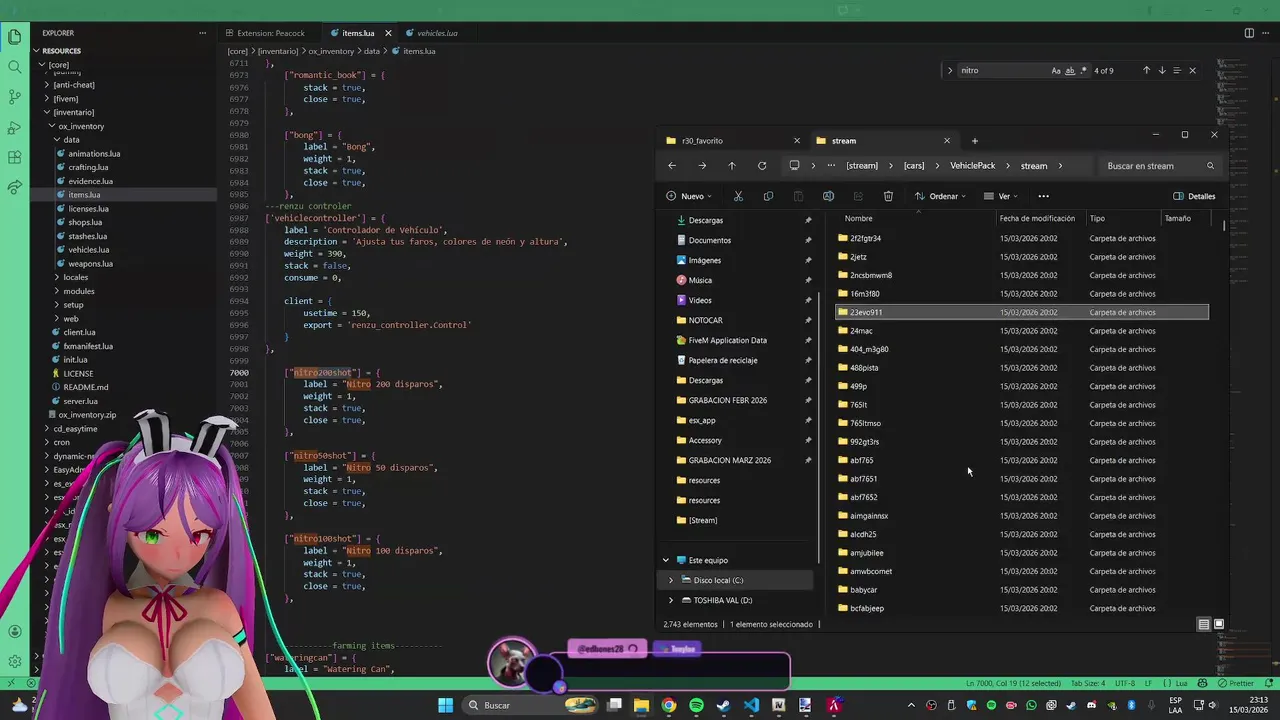The height and width of the screenshot is (720, 1280).
Task: Go to previous find match arrow
Action: tap(1146, 71)
